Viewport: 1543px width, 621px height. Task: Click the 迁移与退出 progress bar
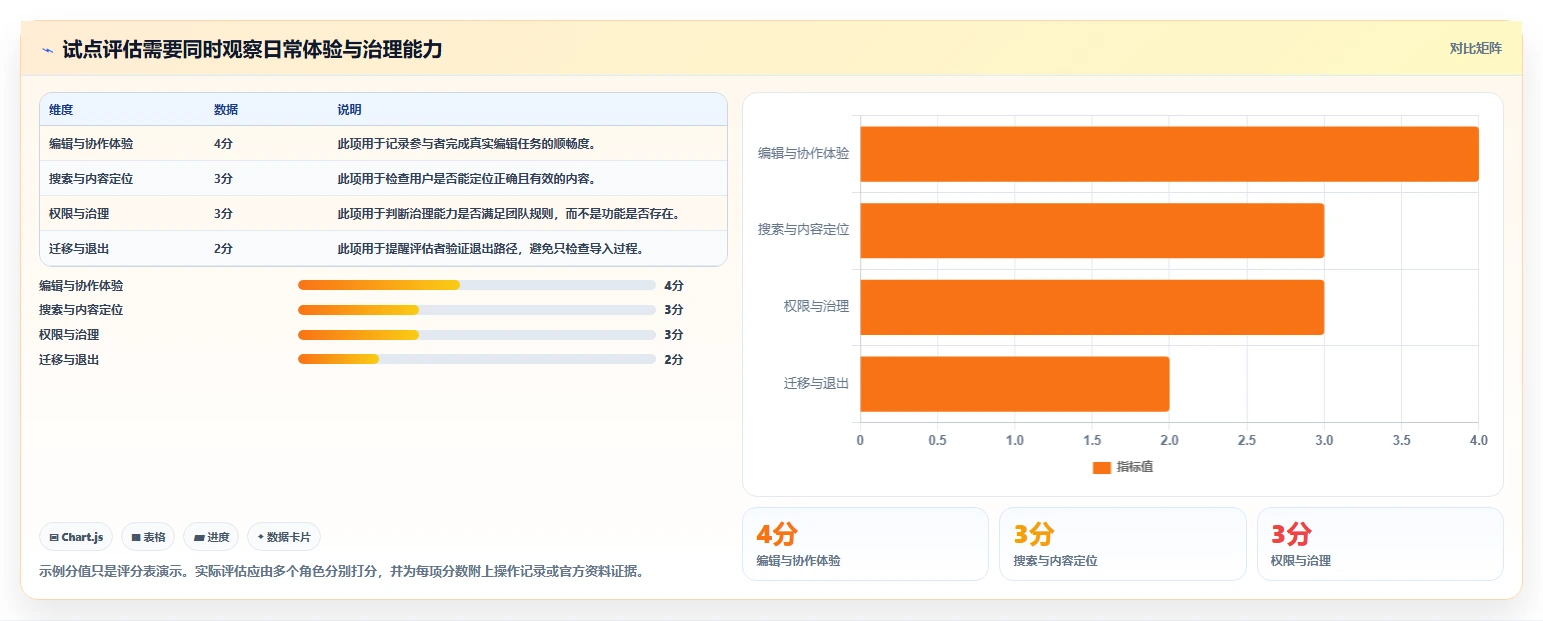point(476,359)
